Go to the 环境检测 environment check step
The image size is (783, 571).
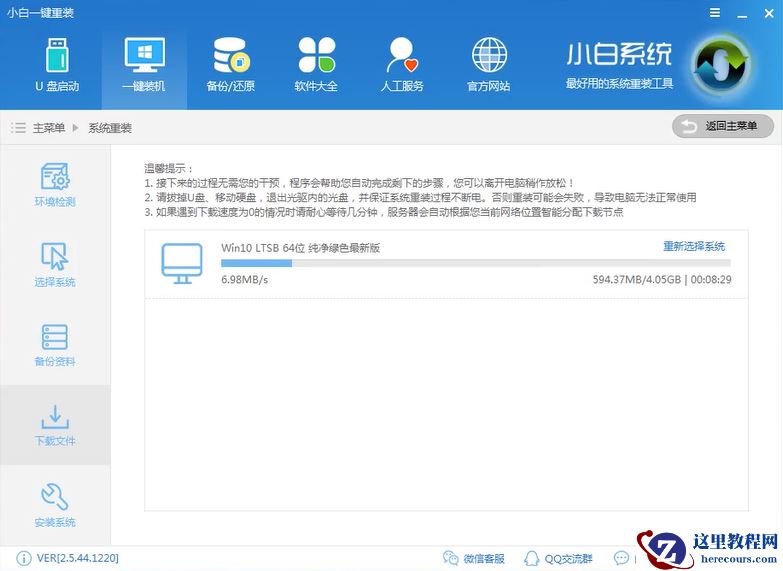pyautogui.click(x=55, y=184)
